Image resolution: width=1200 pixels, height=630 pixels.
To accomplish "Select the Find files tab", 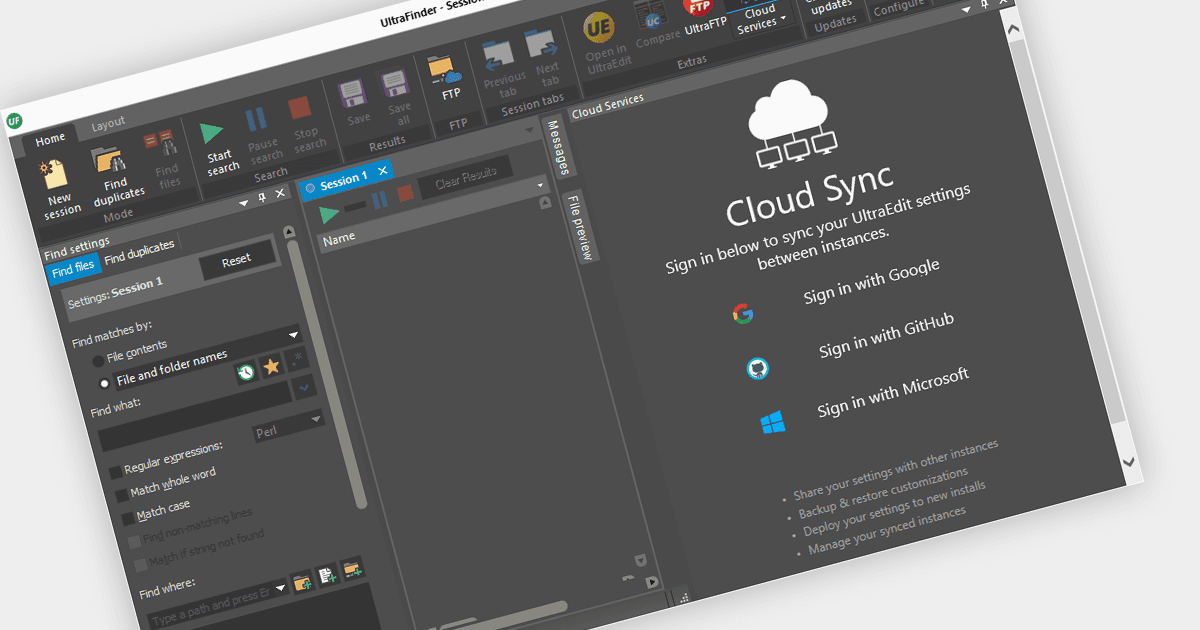I will click(x=73, y=268).
